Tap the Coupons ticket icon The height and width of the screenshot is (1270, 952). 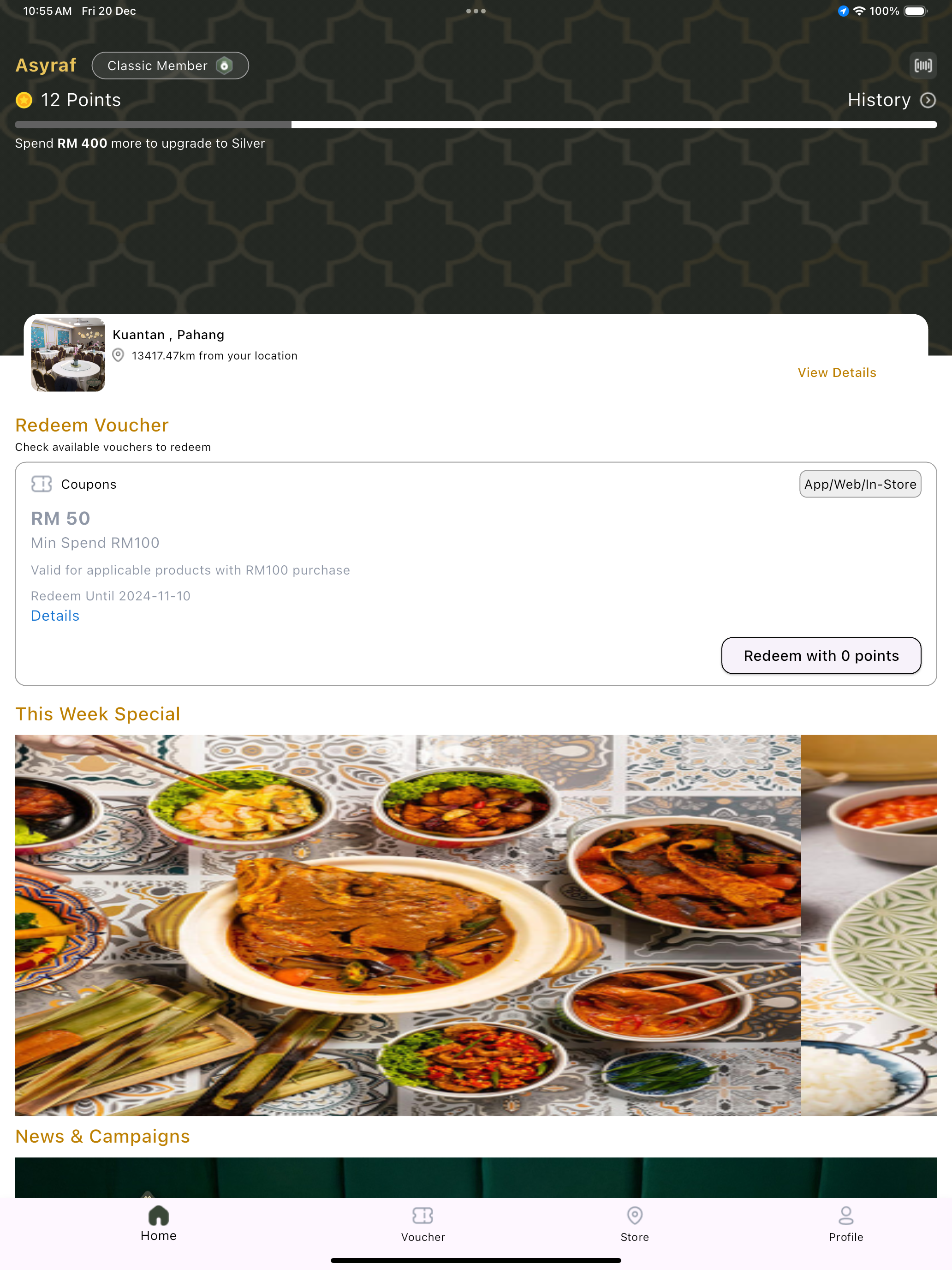[42, 484]
